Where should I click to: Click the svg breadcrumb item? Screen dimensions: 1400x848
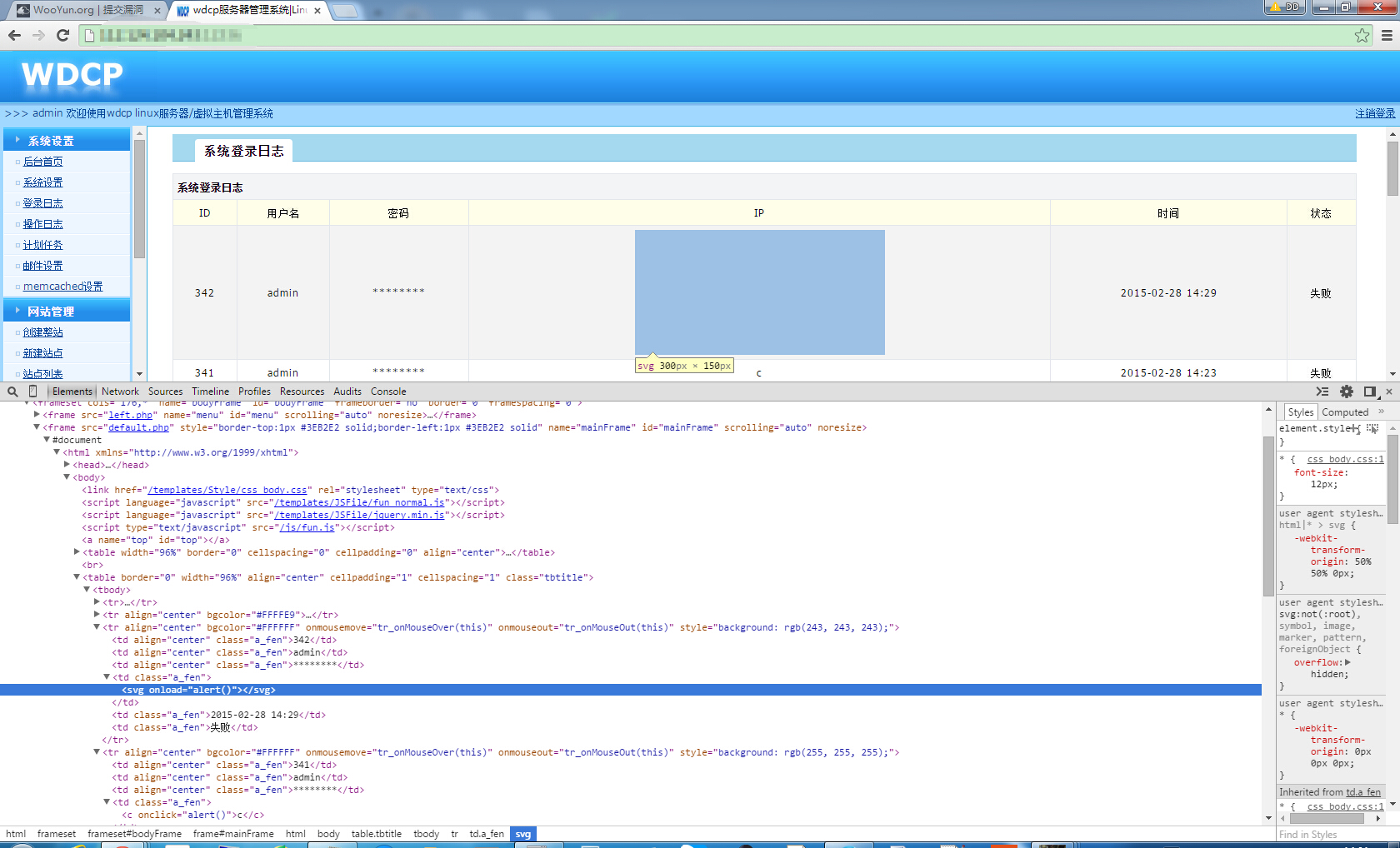[x=522, y=834]
